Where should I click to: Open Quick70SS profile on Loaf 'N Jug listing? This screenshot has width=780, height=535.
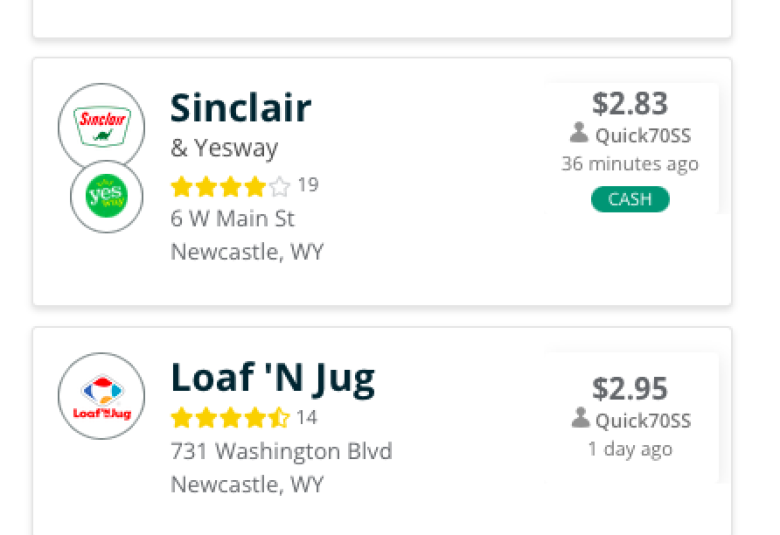point(643,421)
